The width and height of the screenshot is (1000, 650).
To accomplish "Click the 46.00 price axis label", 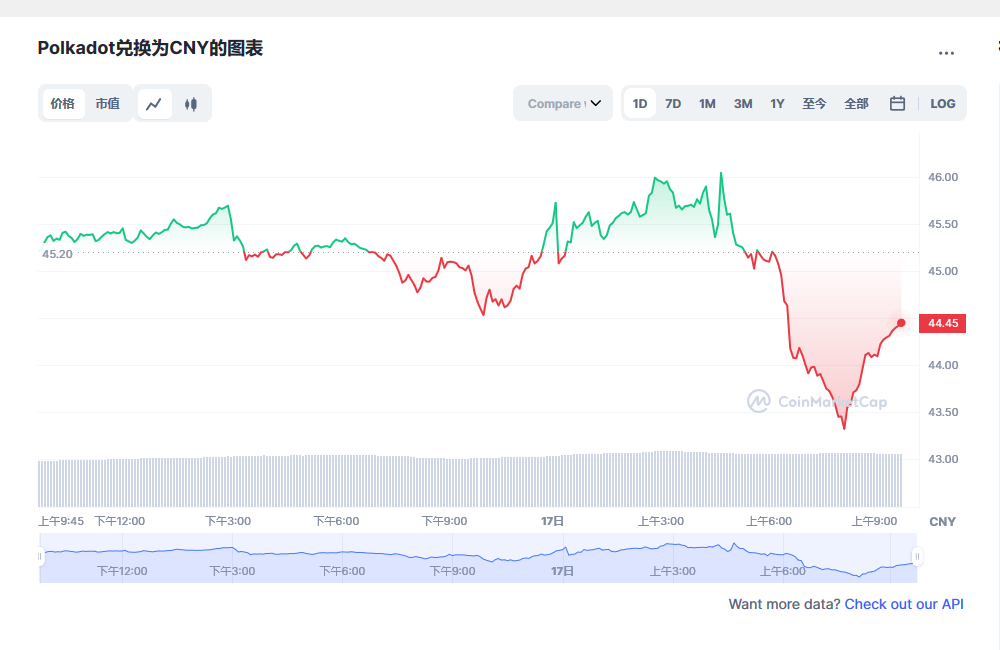I will (943, 177).
